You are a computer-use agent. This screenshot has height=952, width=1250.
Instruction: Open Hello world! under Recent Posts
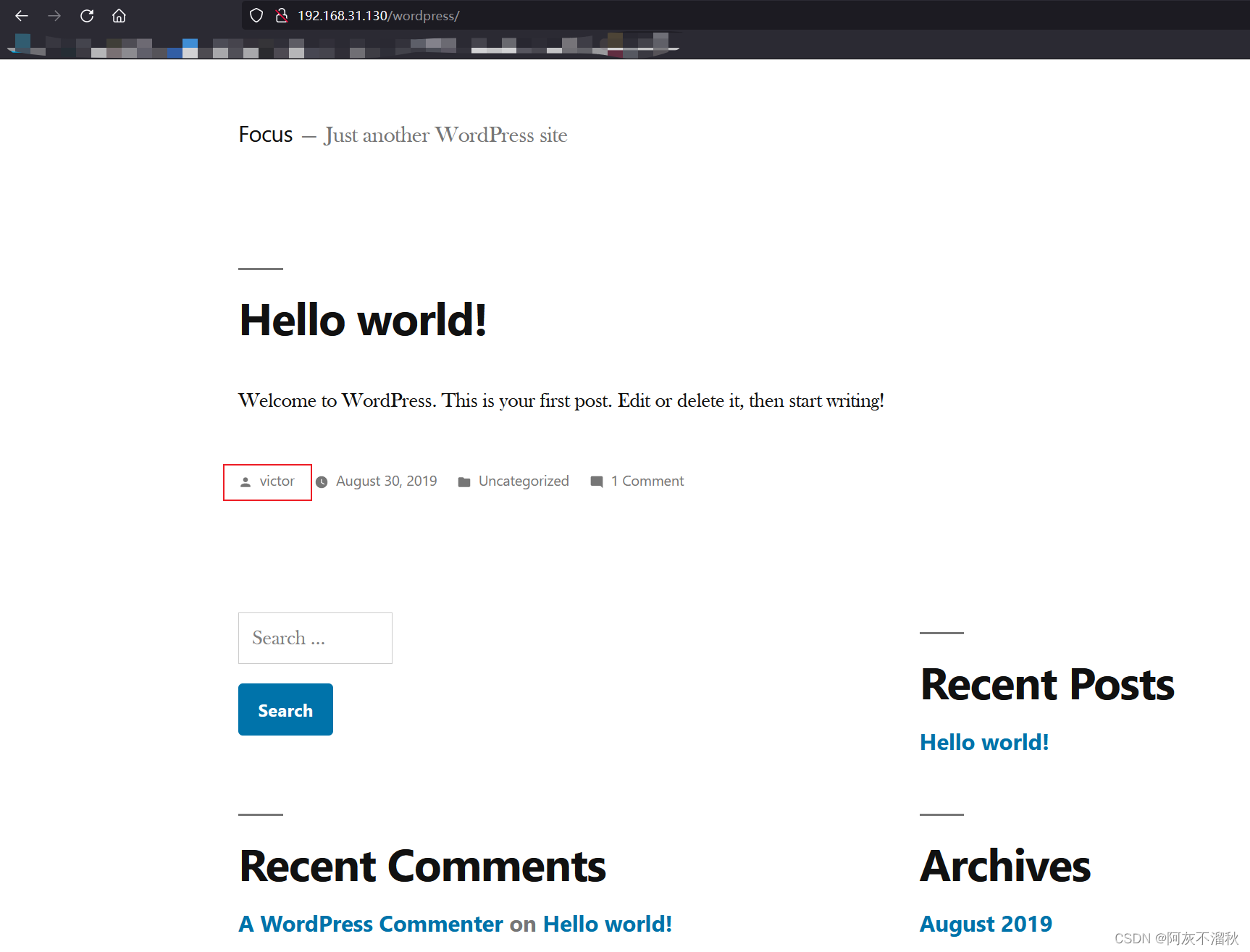point(984,742)
